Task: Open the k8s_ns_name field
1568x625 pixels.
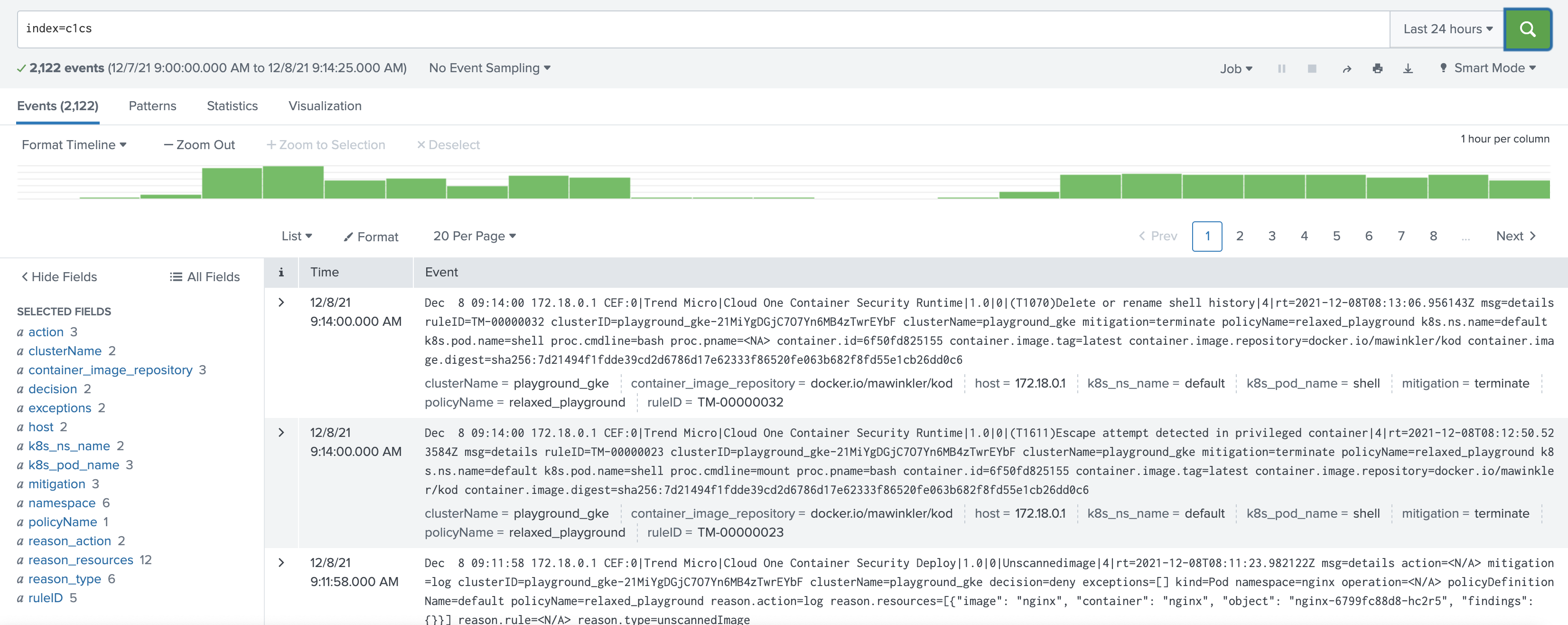Action: pyautogui.click(x=69, y=446)
